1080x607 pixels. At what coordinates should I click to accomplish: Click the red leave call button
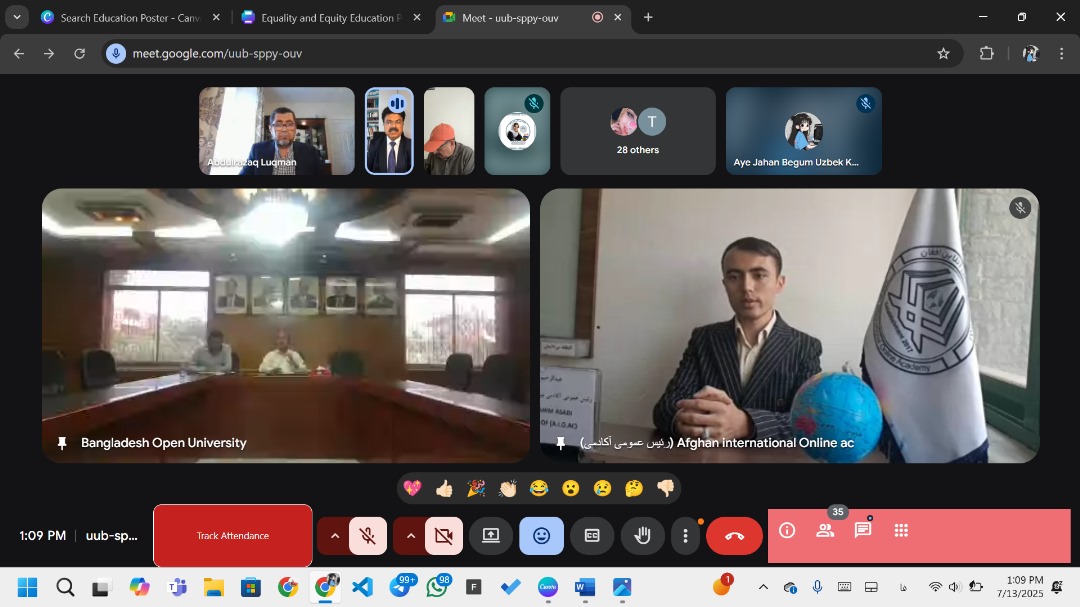[x=734, y=536]
